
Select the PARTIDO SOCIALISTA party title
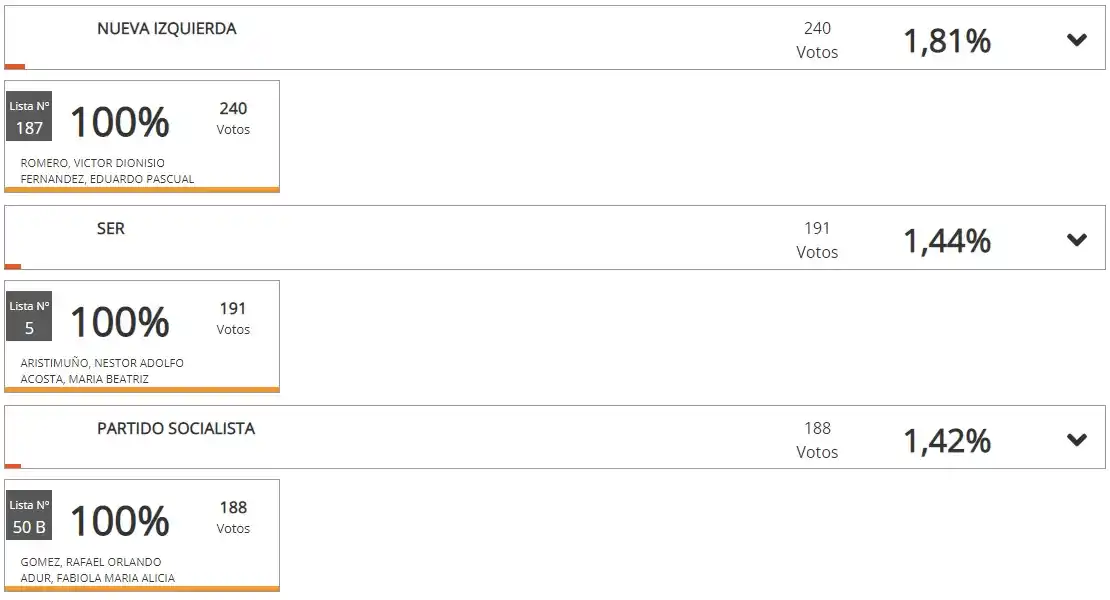click(x=176, y=428)
